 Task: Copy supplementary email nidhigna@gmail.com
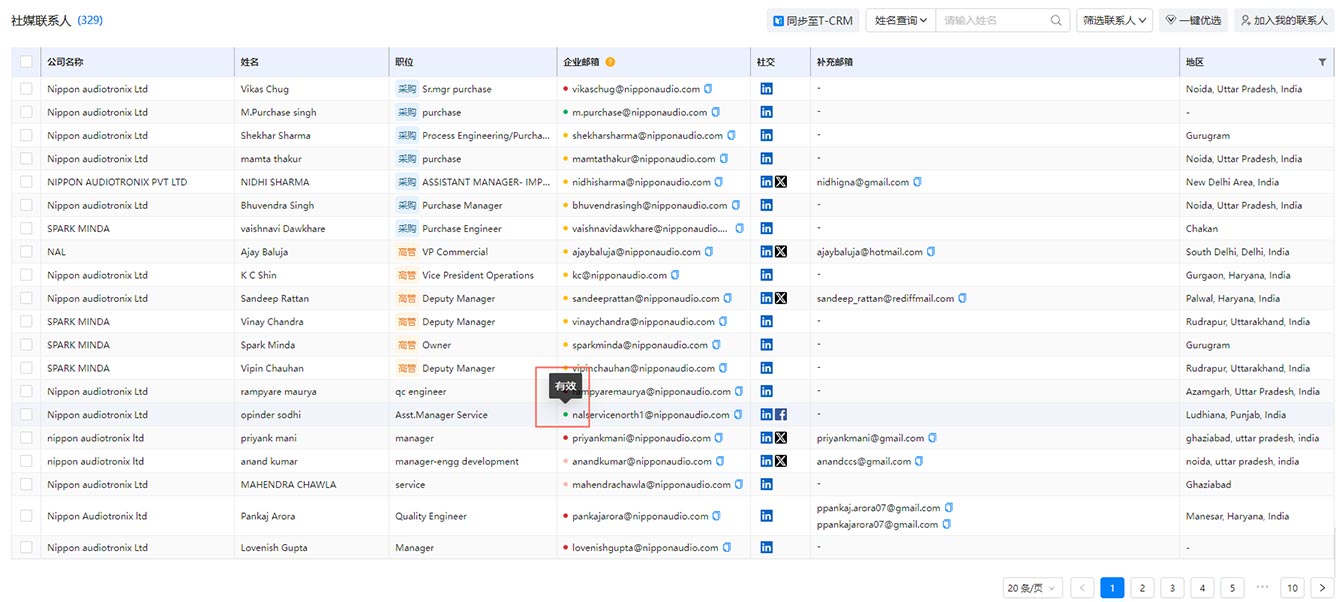pos(917,182)
